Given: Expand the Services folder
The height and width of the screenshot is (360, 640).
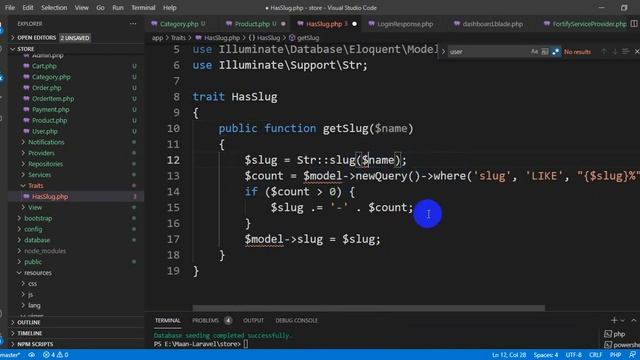Looking at the screenshot, I should [x=40, y=175].
